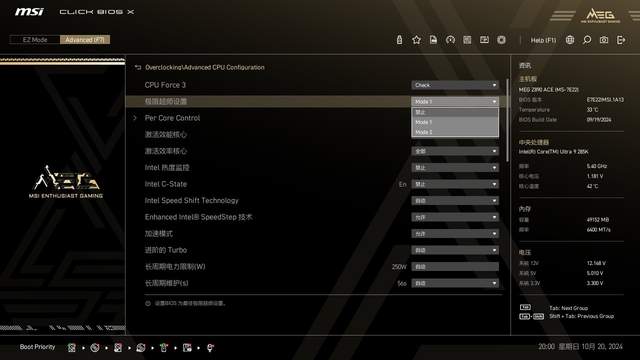Choose the 禁止 option in open dropdown list
This screenshot has width=640, height=360.
(455, 112)
